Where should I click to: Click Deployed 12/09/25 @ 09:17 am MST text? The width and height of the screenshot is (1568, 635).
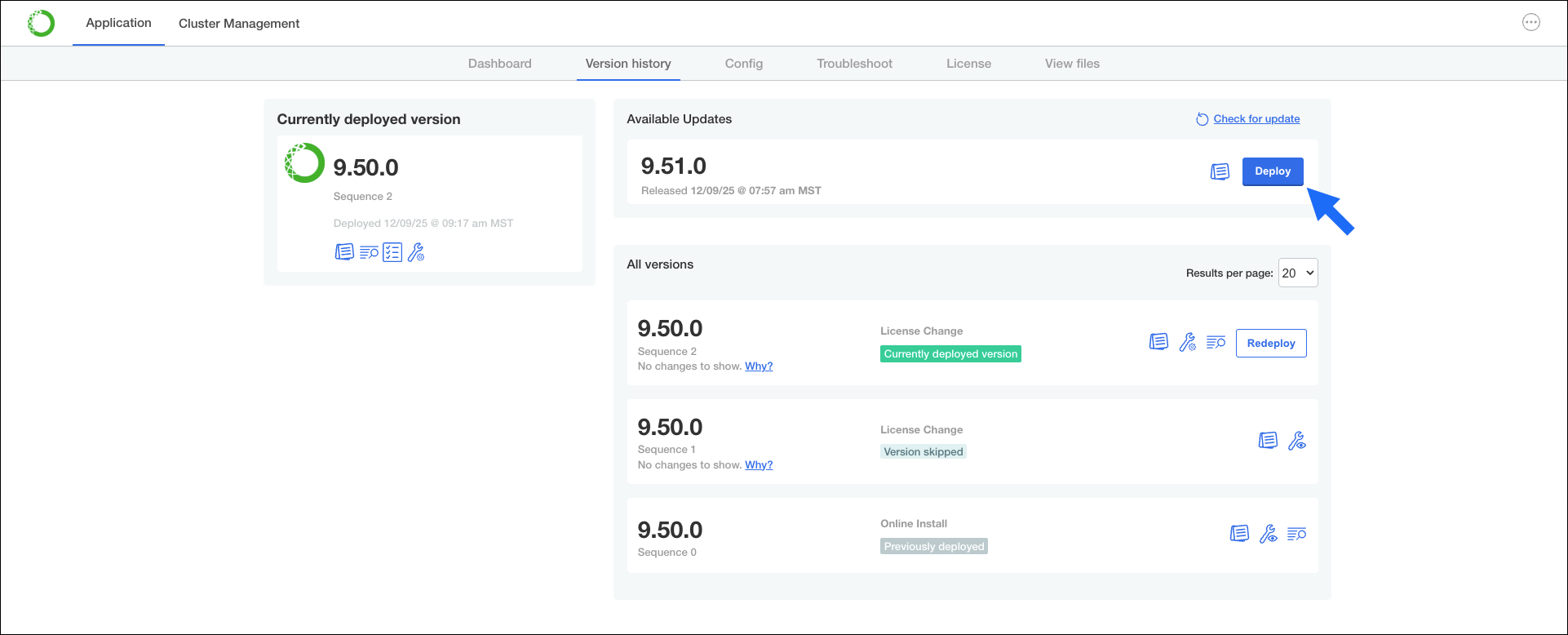tap(423, 224)
